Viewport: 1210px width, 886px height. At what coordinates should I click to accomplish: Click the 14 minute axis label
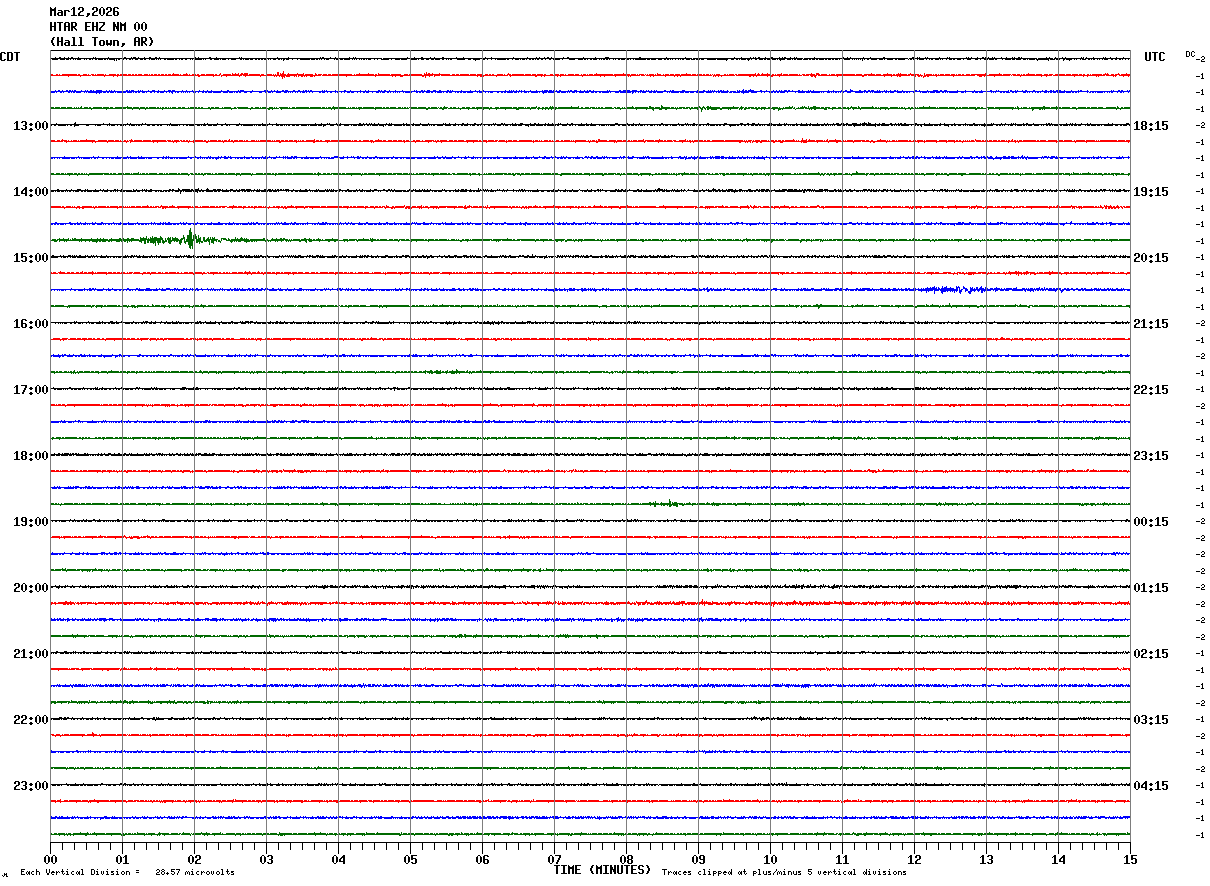click(1059, 859)
